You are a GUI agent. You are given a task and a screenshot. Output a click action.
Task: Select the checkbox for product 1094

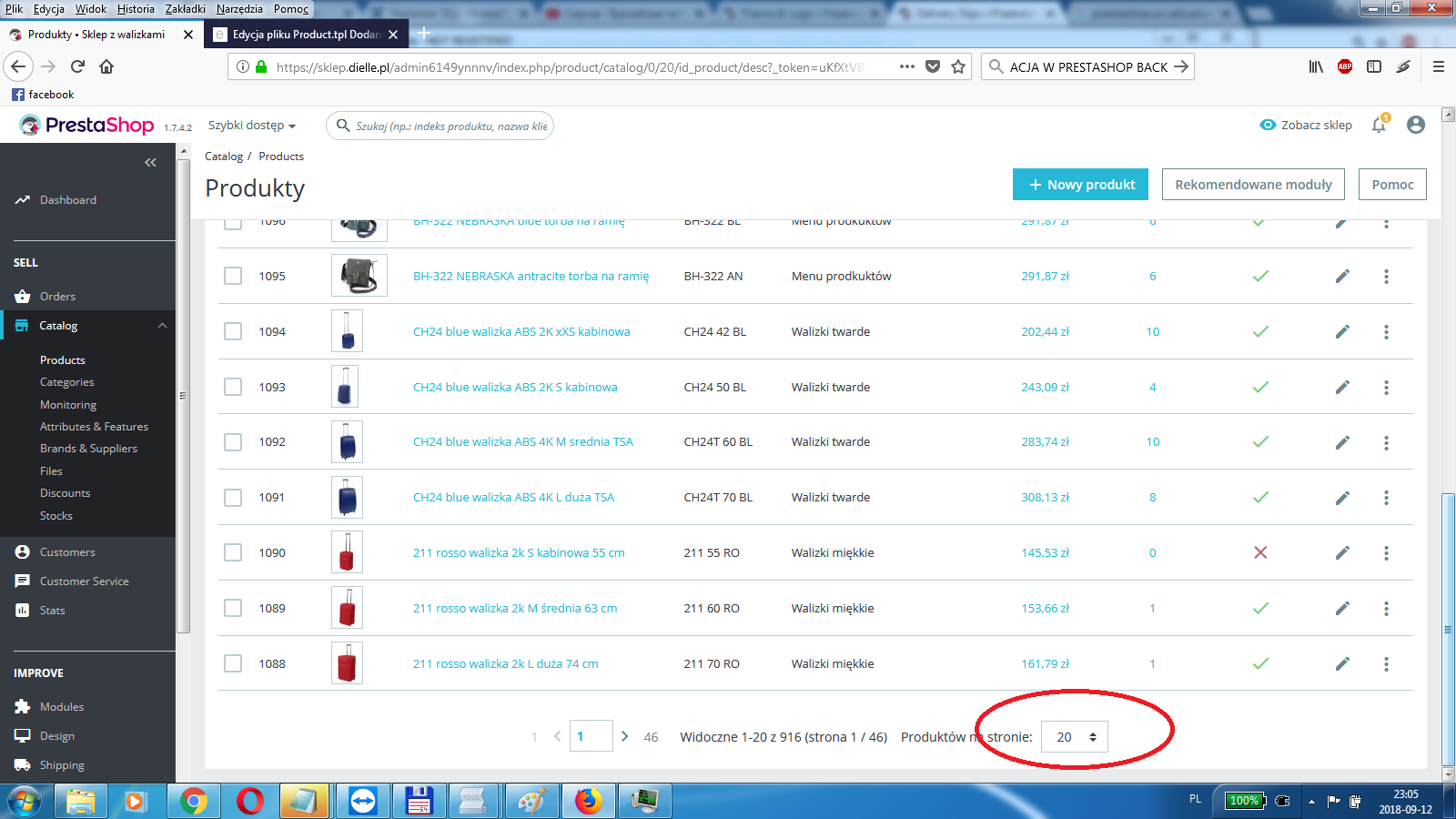coord(233,331)
